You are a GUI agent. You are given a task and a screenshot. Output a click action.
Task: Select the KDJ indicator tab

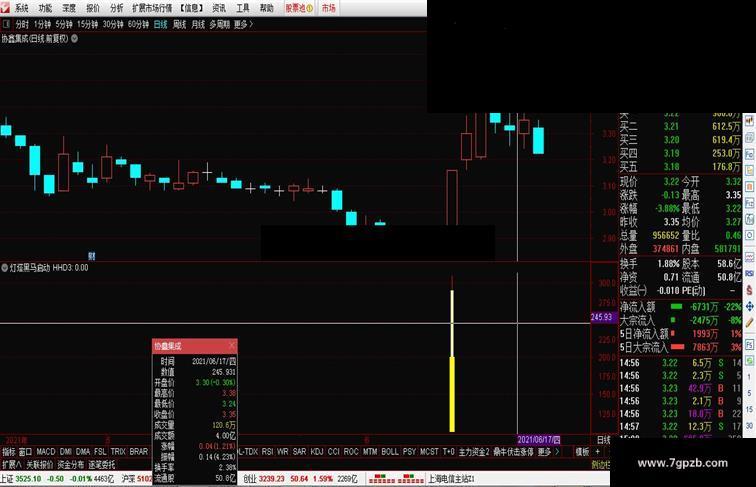tap(317, 452)
